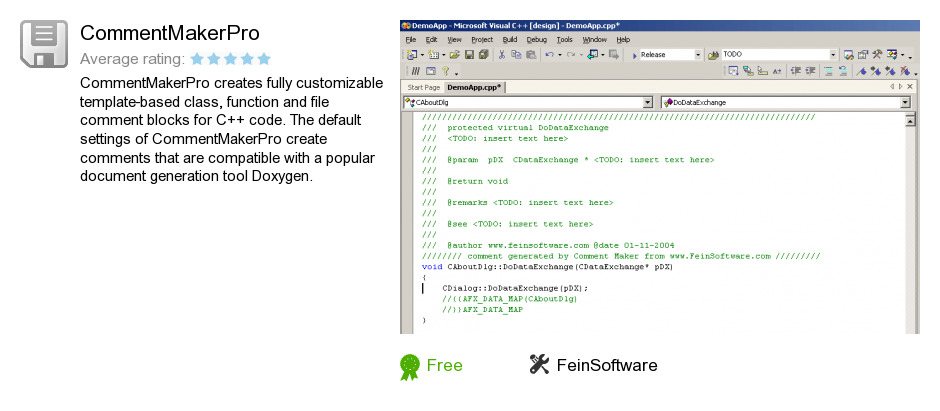
Task: Open the Debug menu
Action: click(x=537, y=40)
